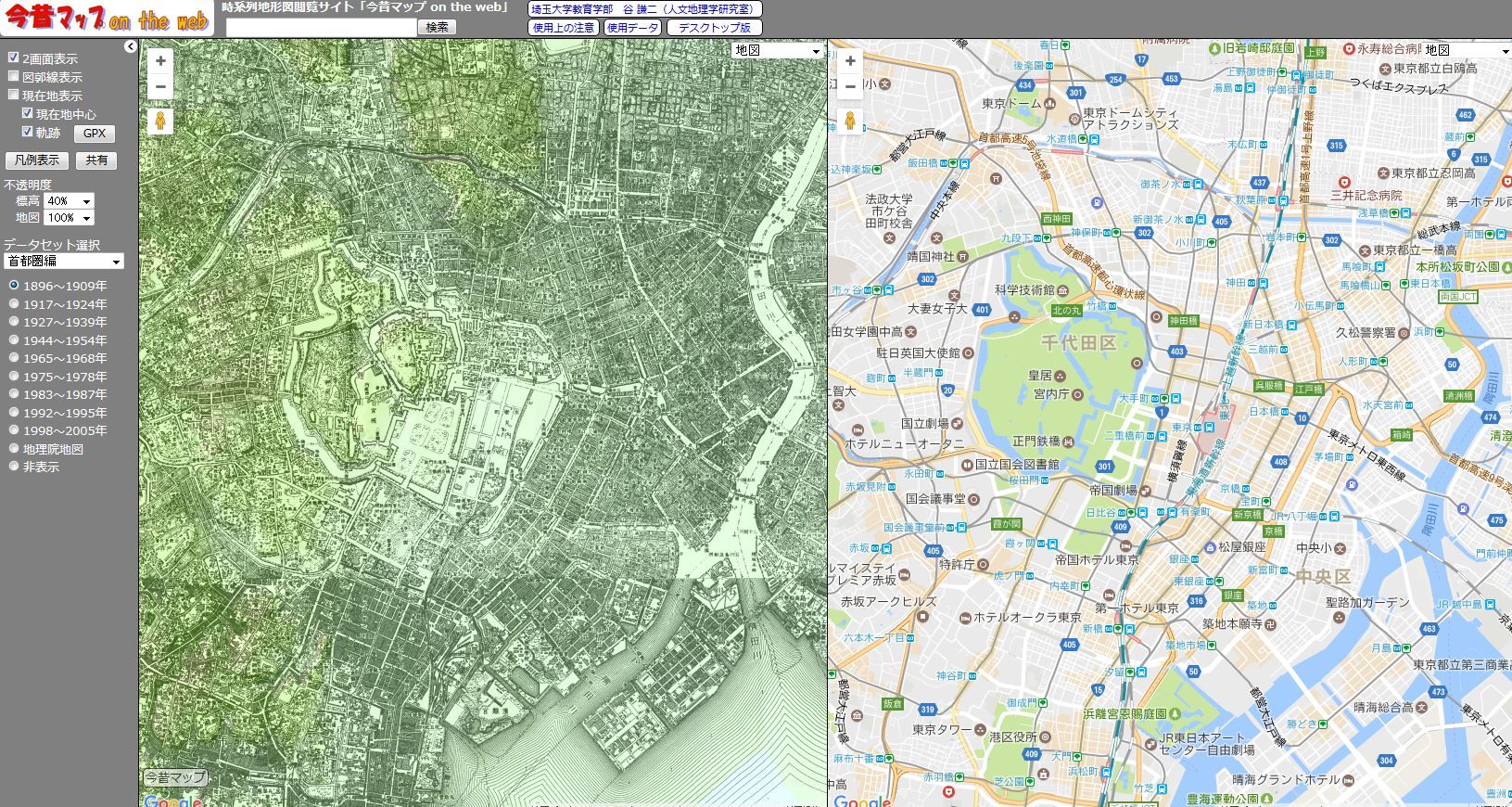
Task: Open the 使用データ link
Action: tap(633, 28)
